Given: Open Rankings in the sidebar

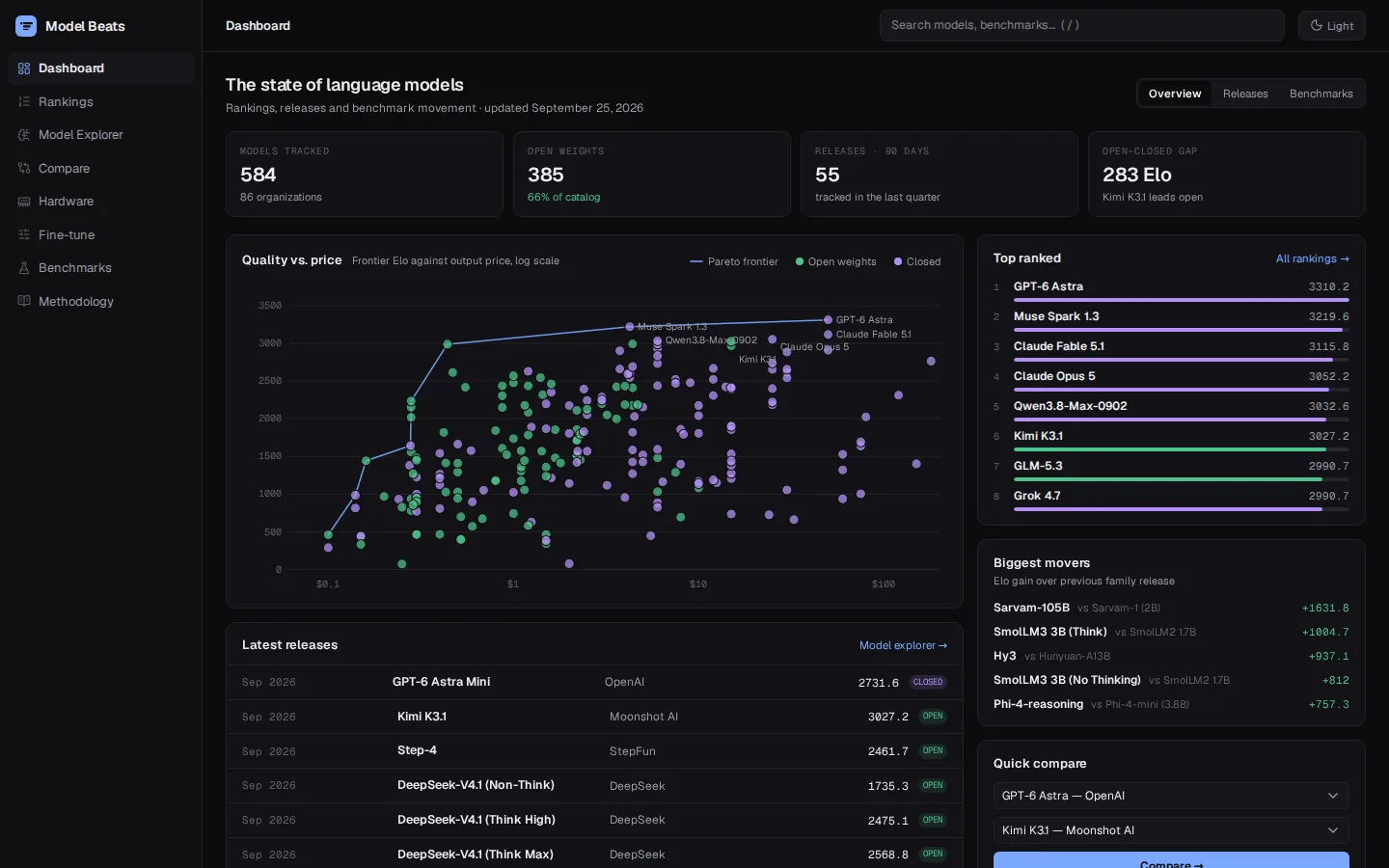Looking at the screenshot, I should (x=101, y=102).
